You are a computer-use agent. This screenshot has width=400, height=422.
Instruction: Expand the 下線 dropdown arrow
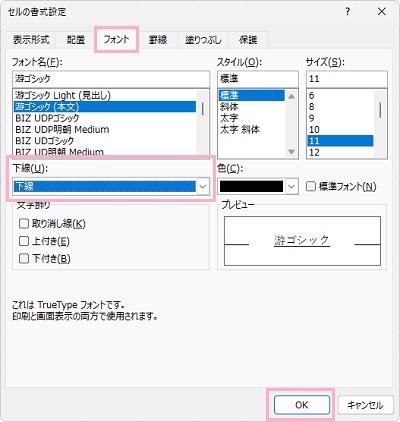pos(203,186)
